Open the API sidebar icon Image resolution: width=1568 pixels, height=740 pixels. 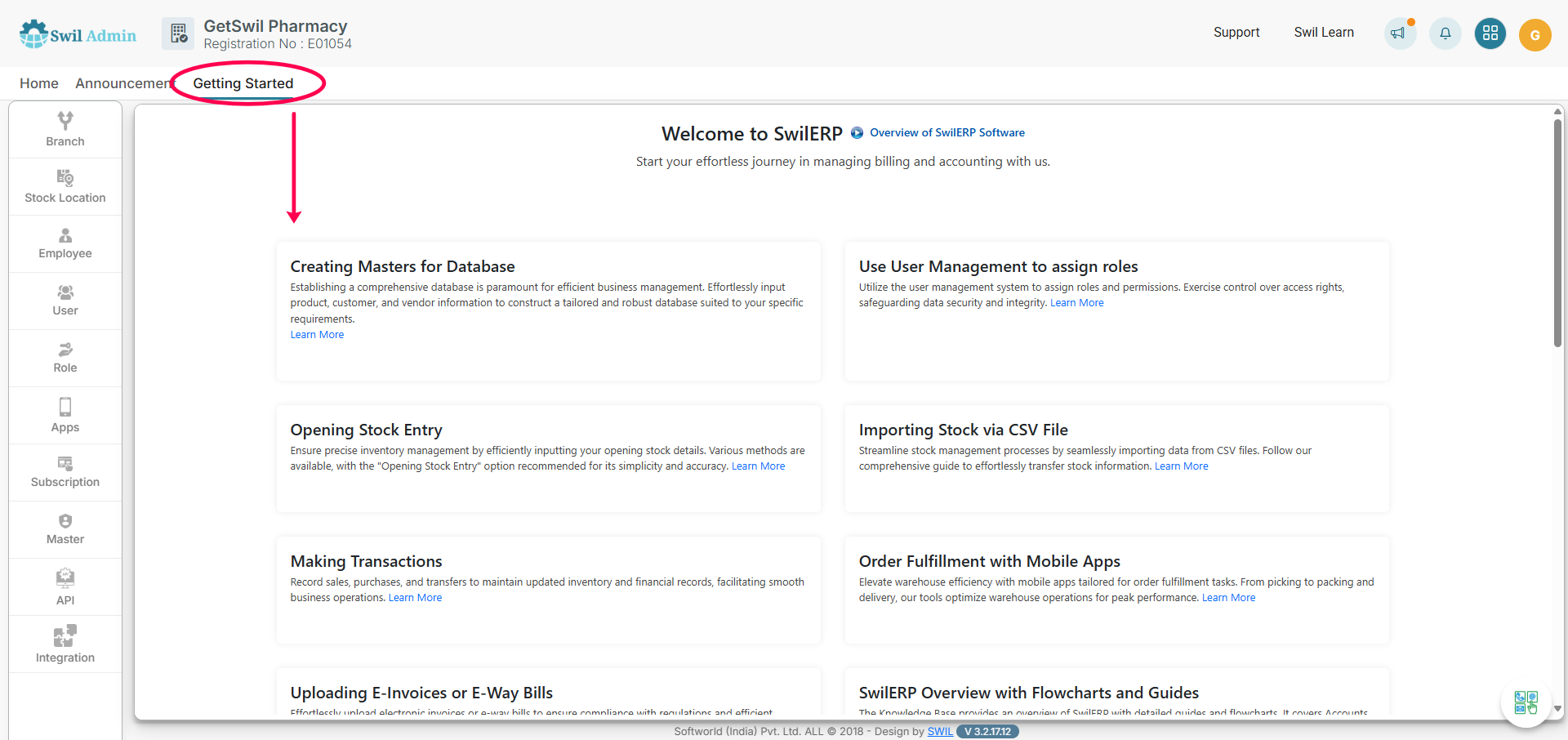[65, 578]
